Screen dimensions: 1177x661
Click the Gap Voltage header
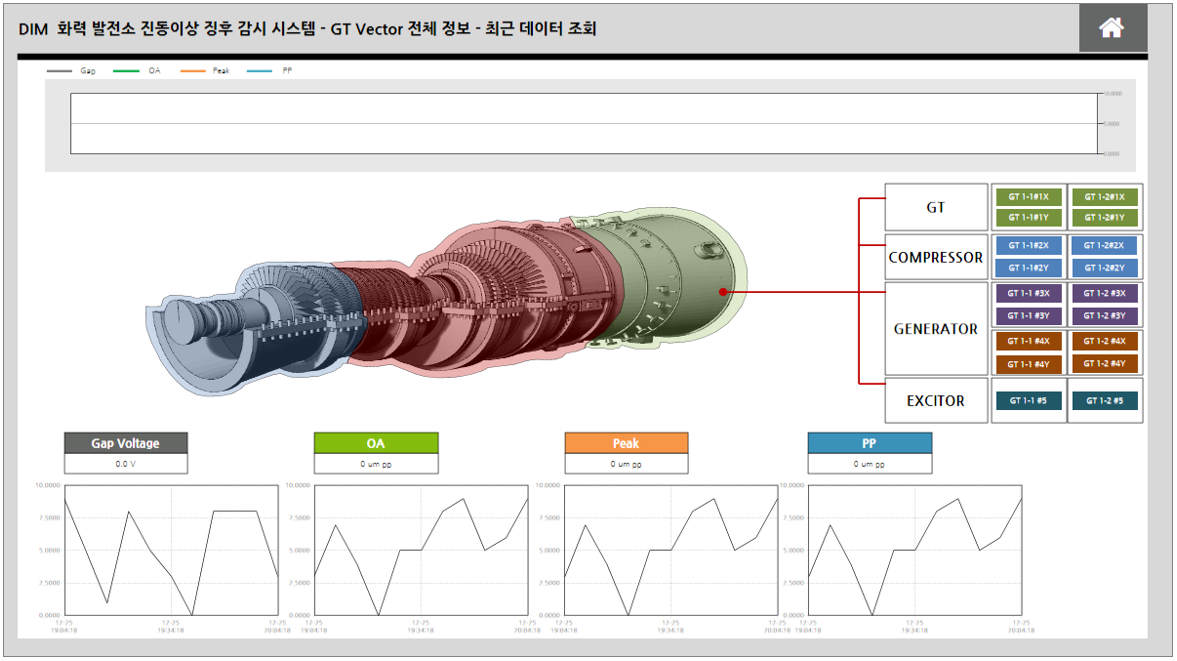tap(125, 443)
